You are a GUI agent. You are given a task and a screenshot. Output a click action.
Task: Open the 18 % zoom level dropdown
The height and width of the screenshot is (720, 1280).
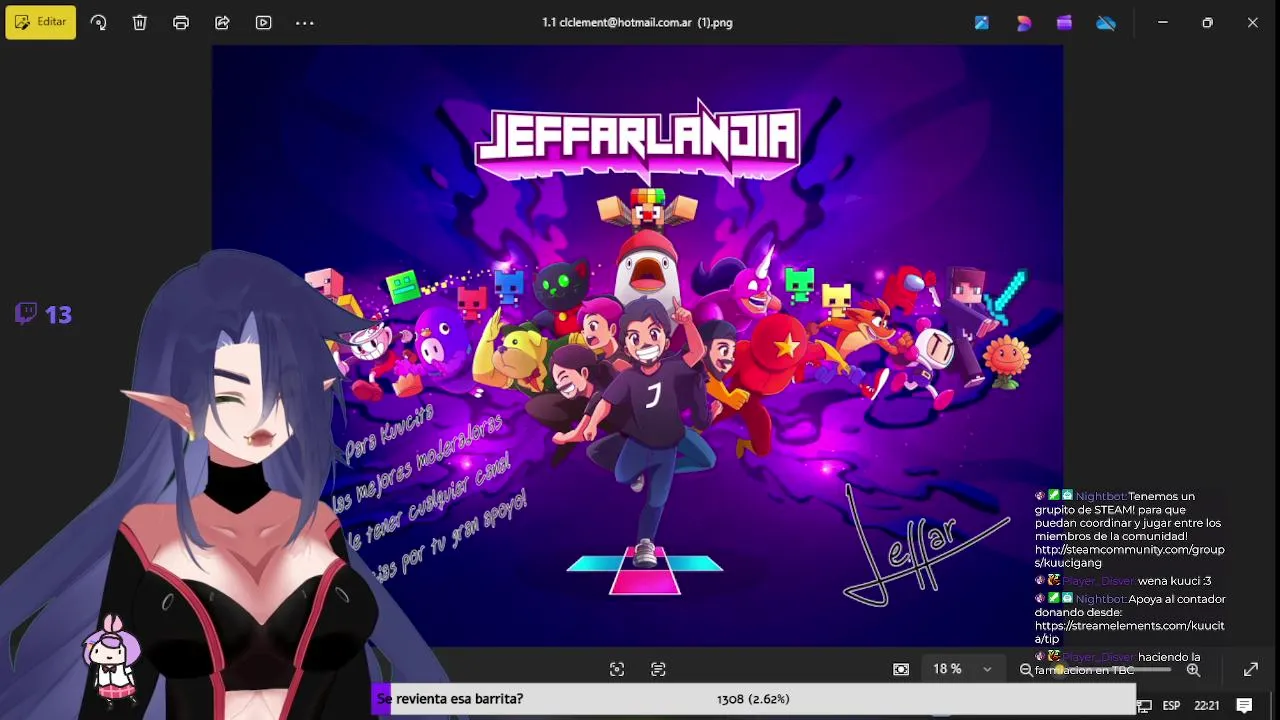(x=962, y=669)
